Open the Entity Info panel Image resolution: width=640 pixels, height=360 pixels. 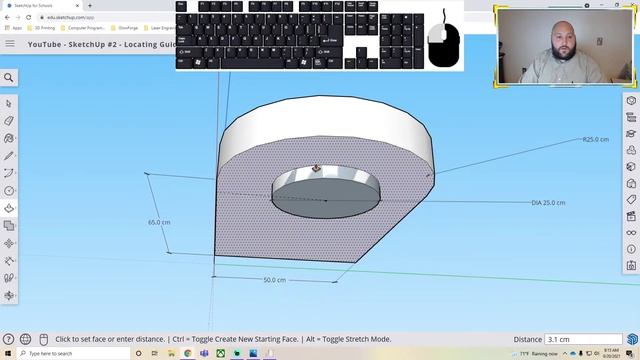pyautogui.click(x=631, y=101)
